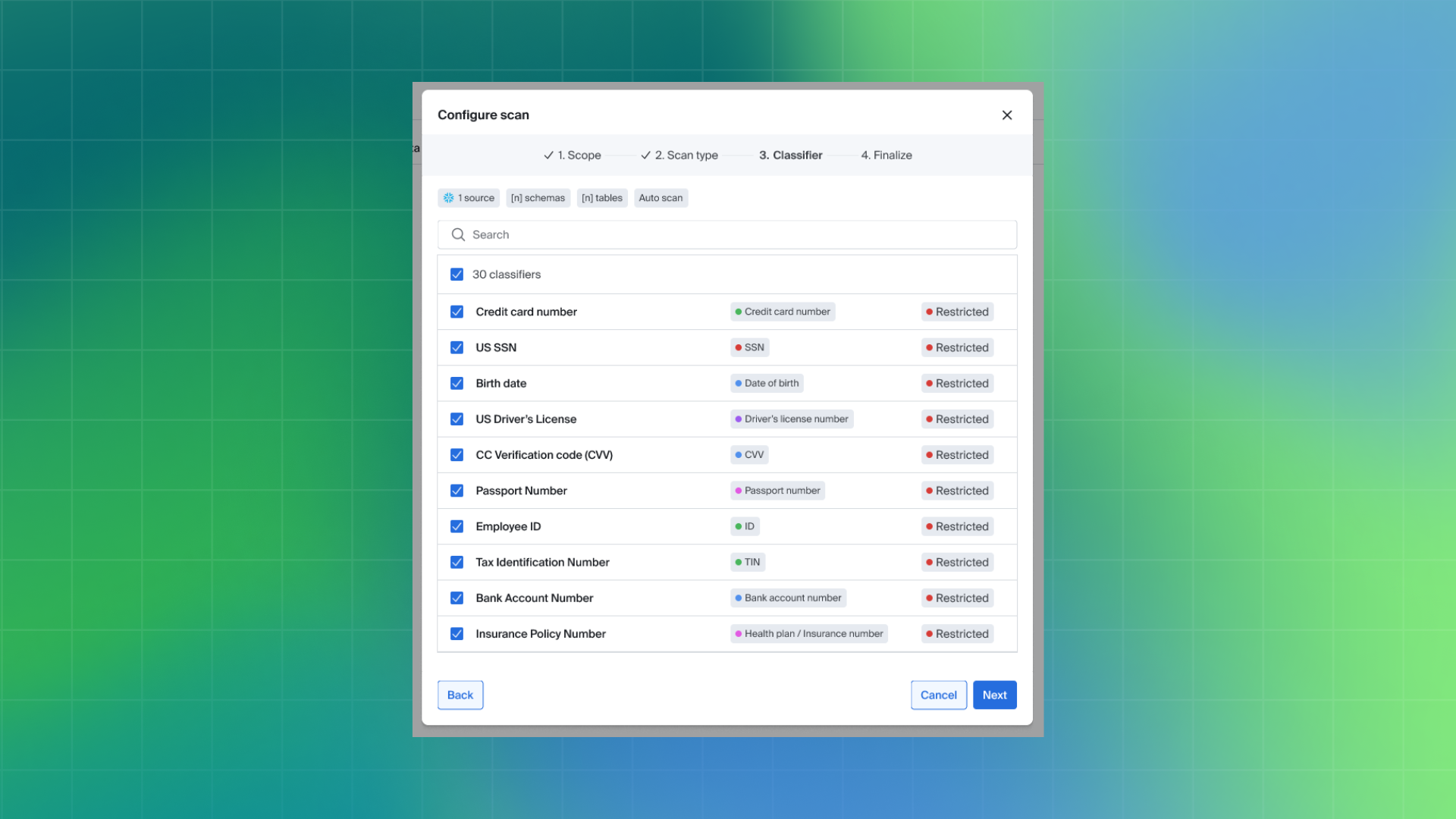Image resolution: width=1456 pixels, height=819 pixels.
Task: Click the CVV tag
Action: [749, 455]
